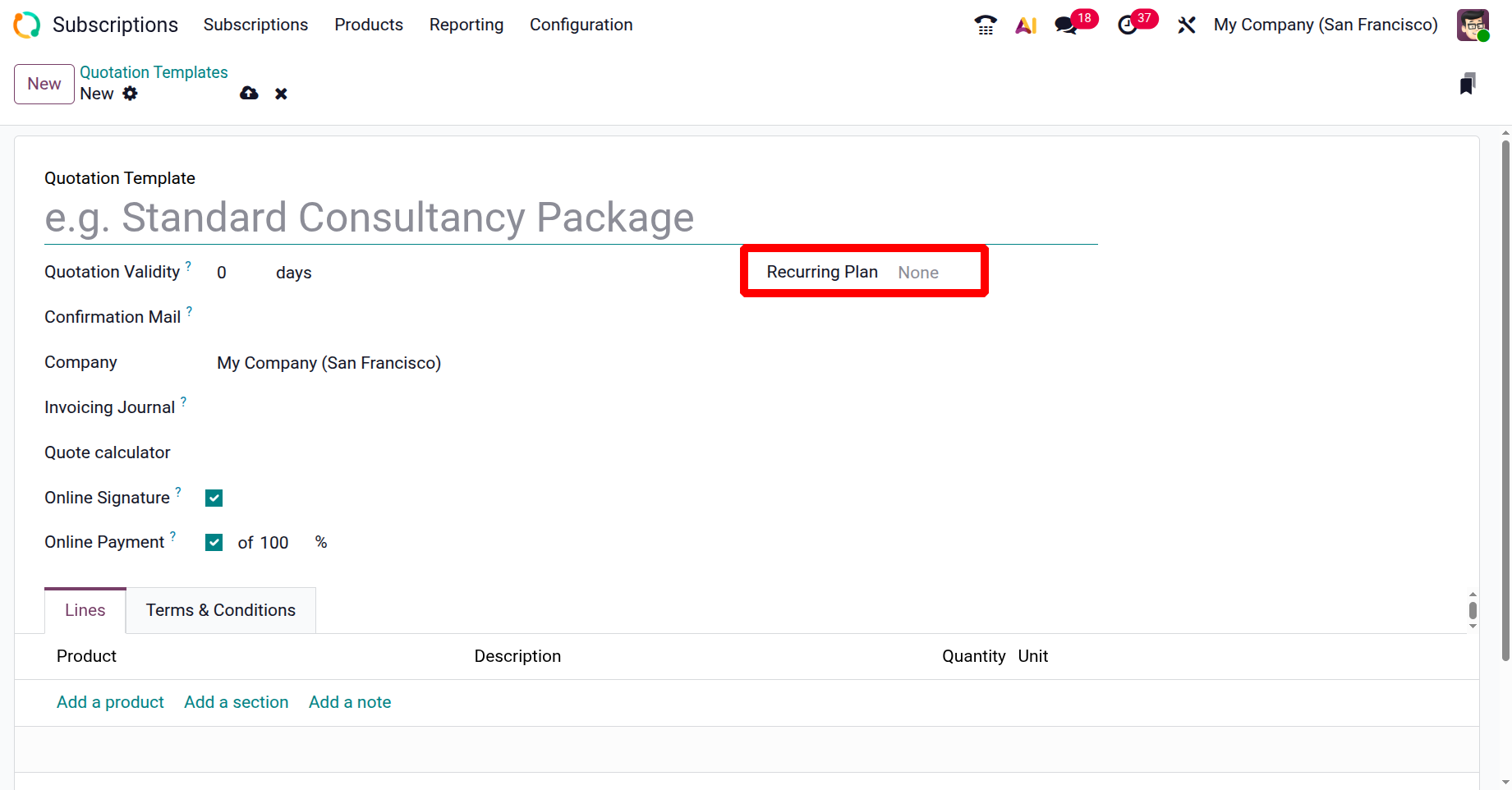The width and height of the screenshot is (1512, 790).
Task: Launch the AI assistant icon
Action: click(x=1026, y=25)
